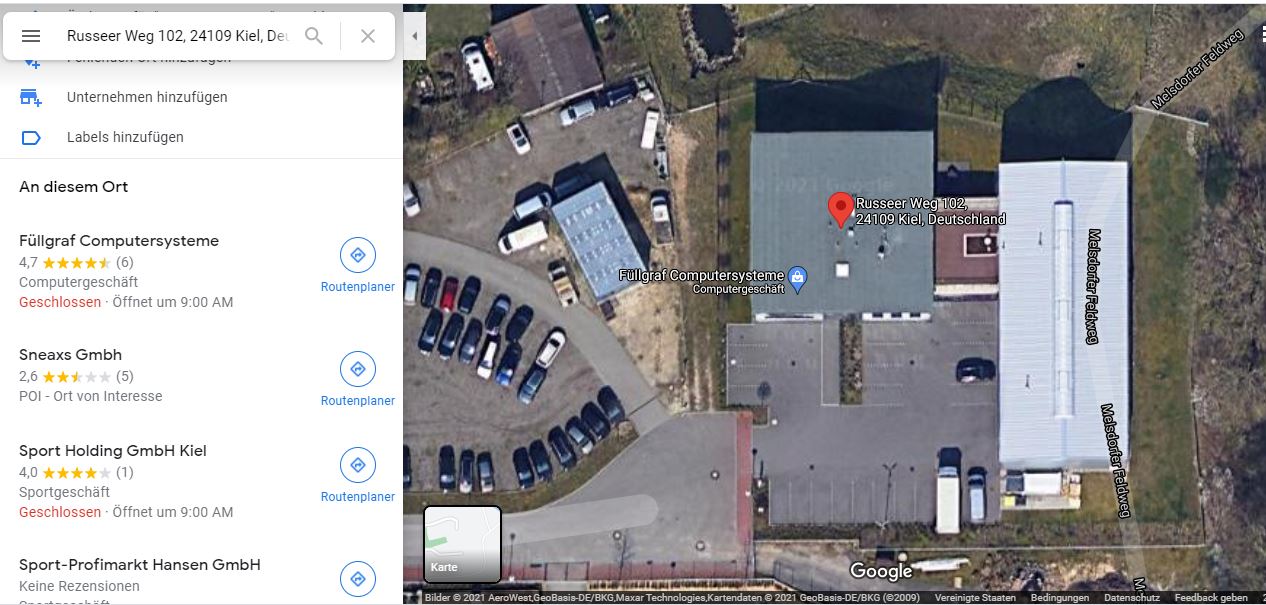Click the red location pin on map
This screenshot has width=1266, height=605.
point(841,209)
